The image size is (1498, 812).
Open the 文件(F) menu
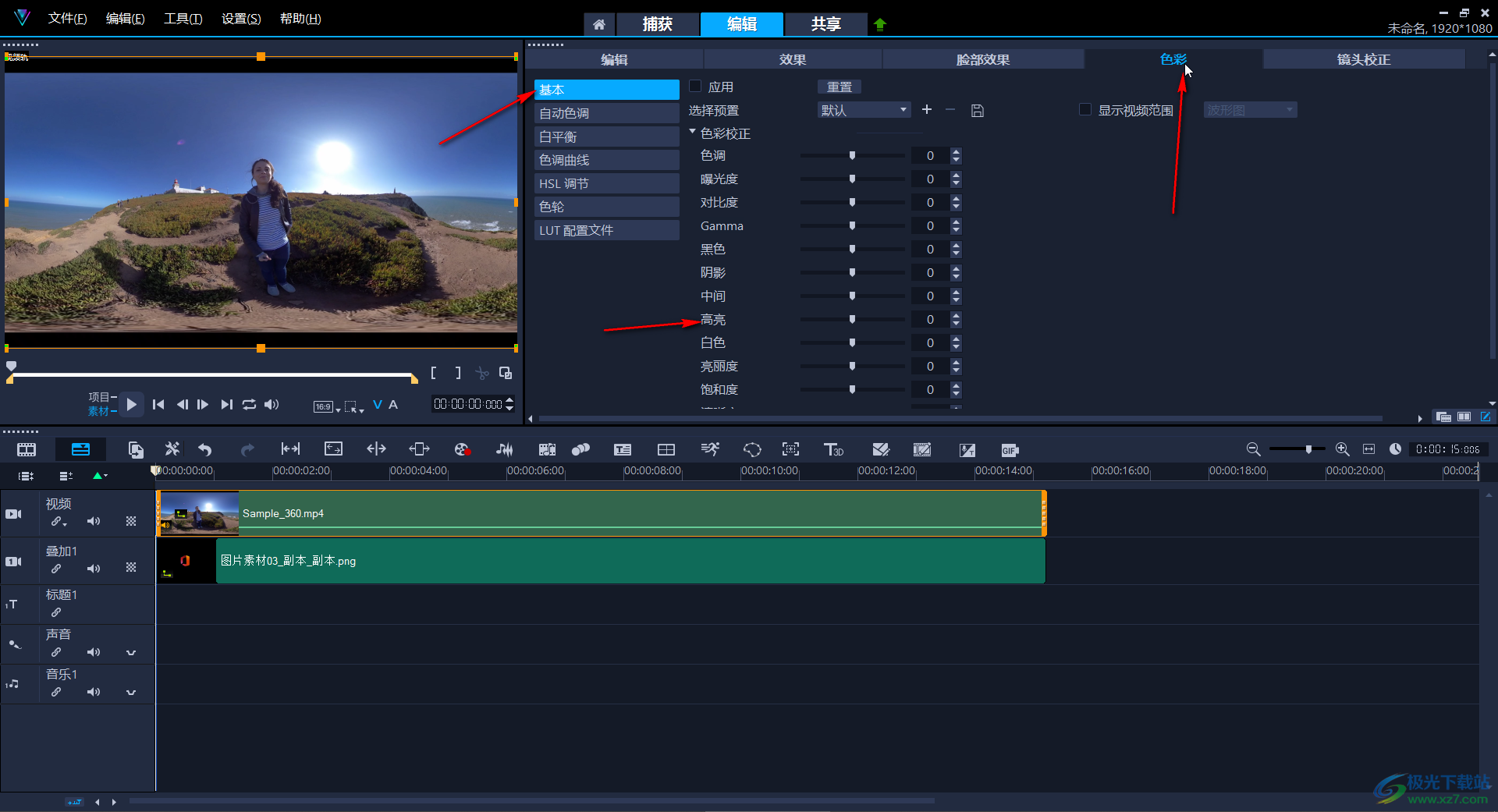[68, 18]
